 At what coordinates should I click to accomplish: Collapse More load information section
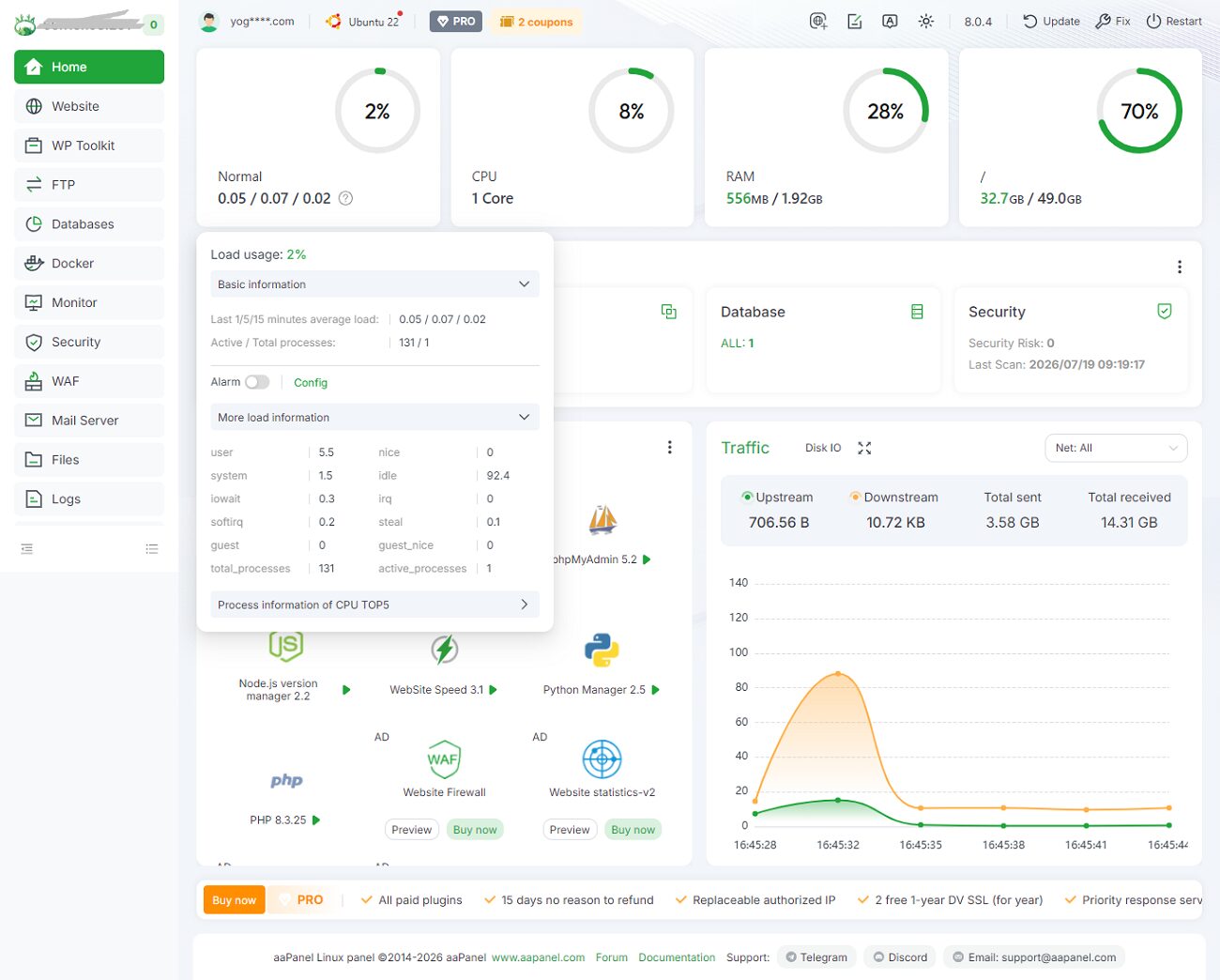pyautogui.click(x=374, y=418)
